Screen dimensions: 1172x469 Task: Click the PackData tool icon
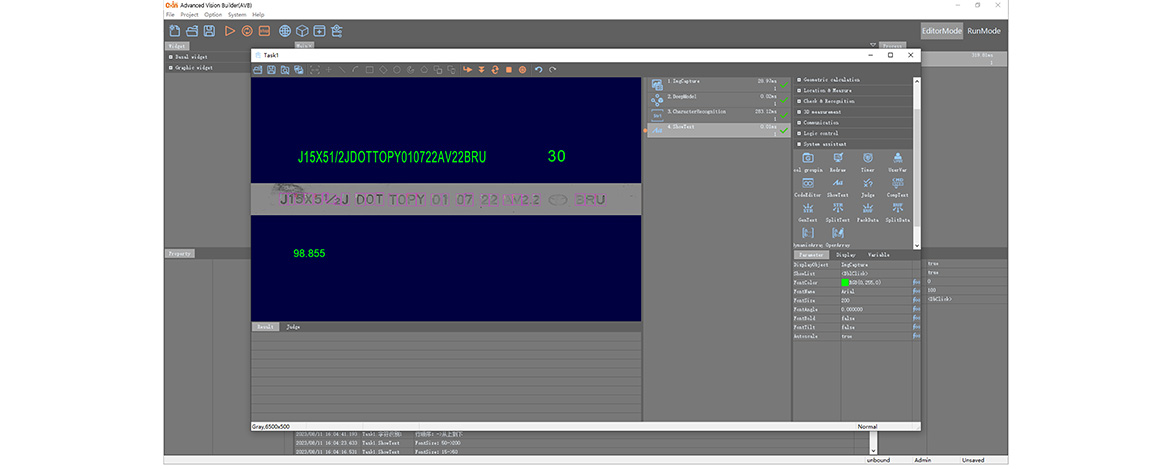867,209
